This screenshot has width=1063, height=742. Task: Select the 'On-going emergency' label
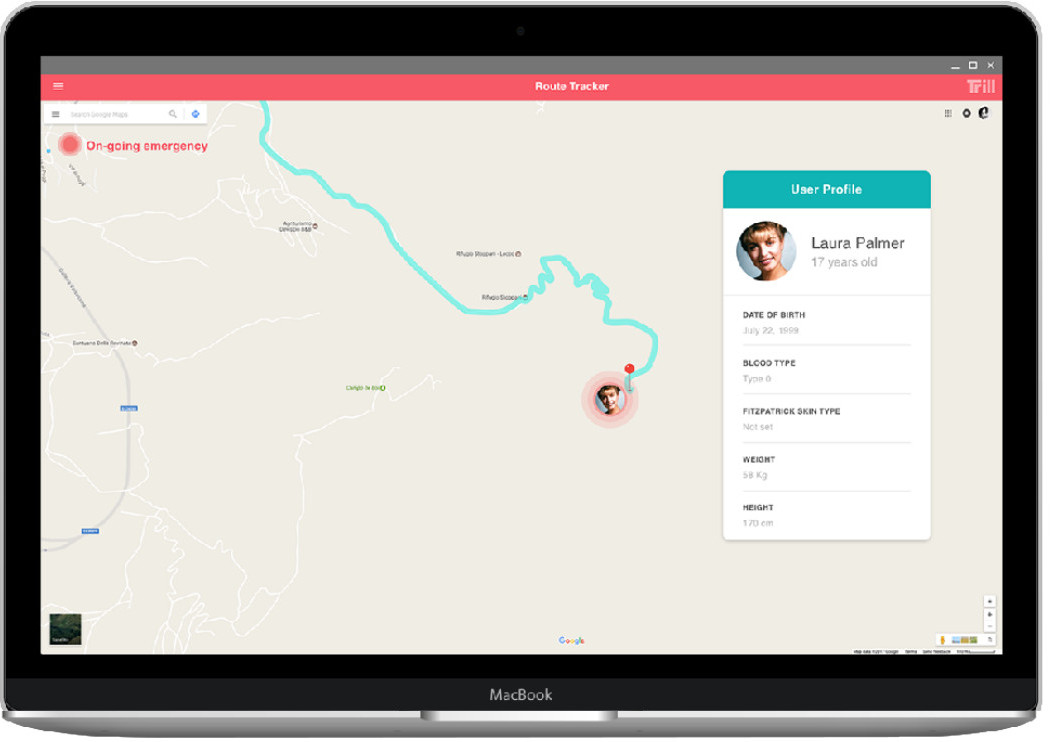(x=146, y=146)
